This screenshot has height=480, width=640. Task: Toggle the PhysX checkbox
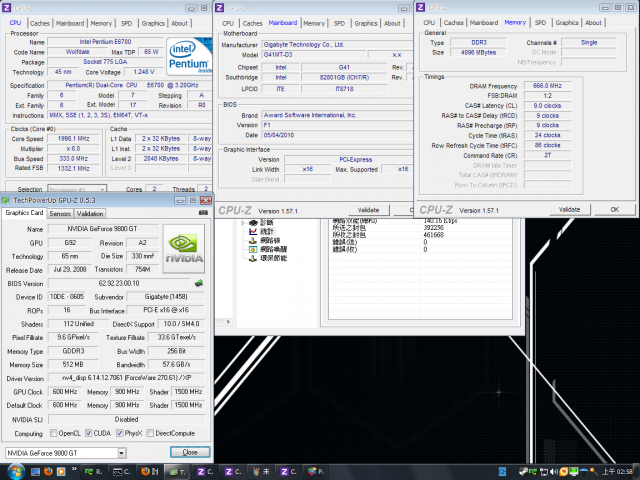pos(120,433)
